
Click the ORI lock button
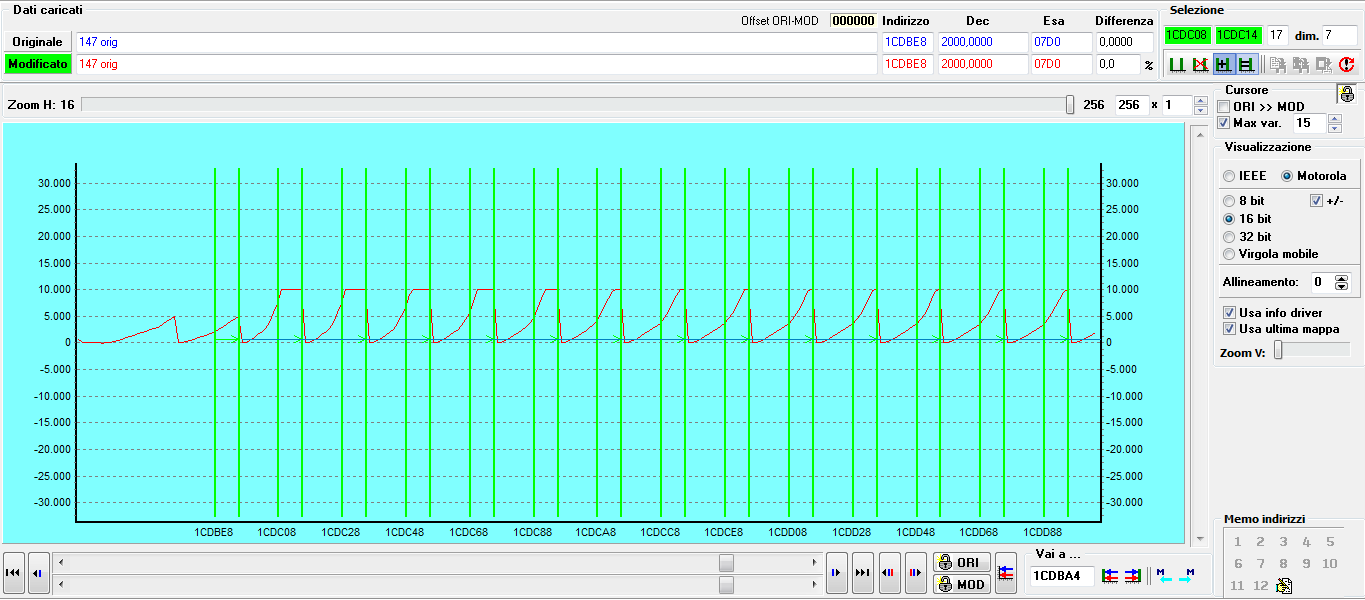click(961, 563)
